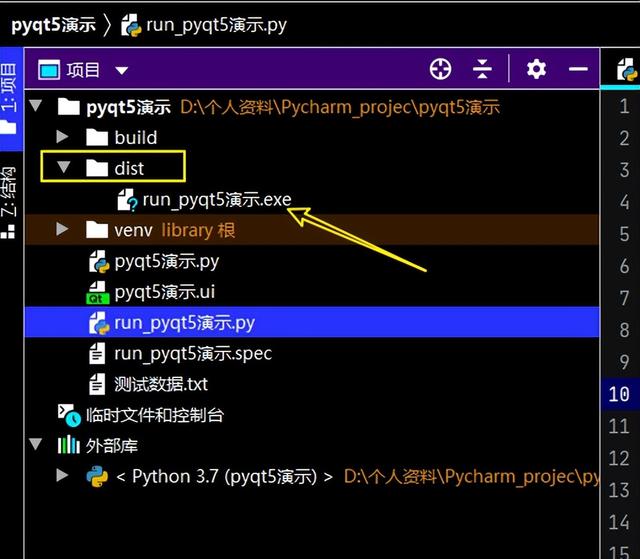Click run_pyqt5演示.py breadcrumb in navigation bar
640x559 pixels.
click(216, 25)
